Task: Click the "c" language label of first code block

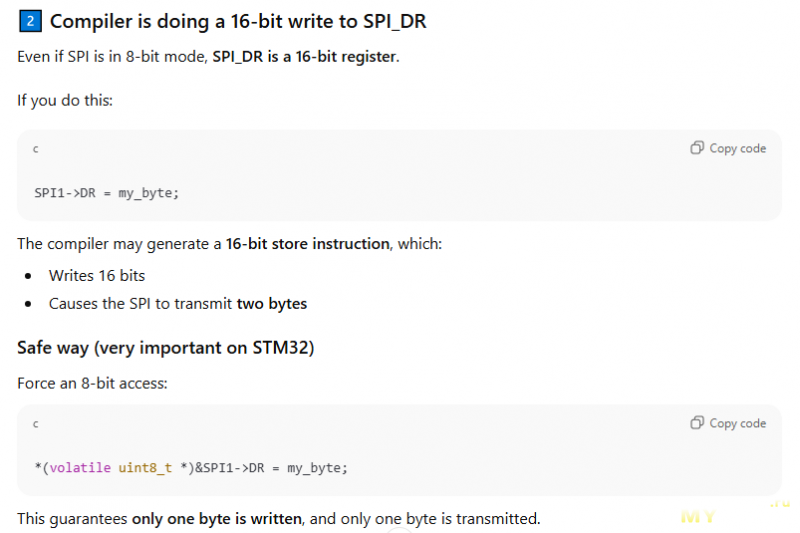Action: 36,149
